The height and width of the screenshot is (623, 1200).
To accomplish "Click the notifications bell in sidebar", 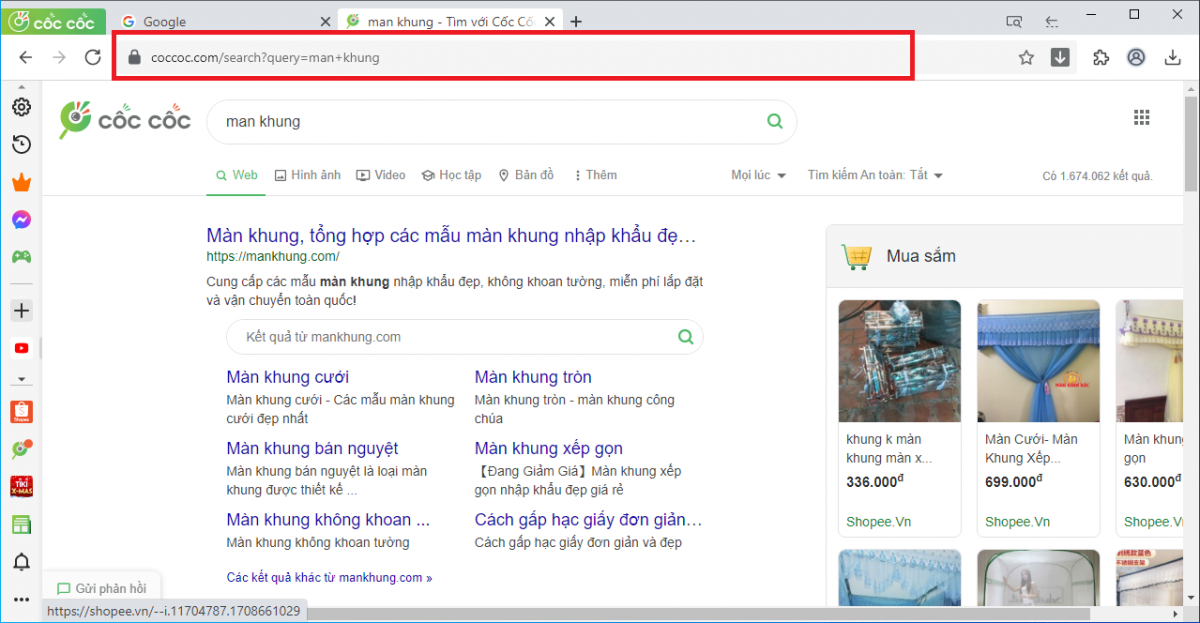I will click(21, 562).
